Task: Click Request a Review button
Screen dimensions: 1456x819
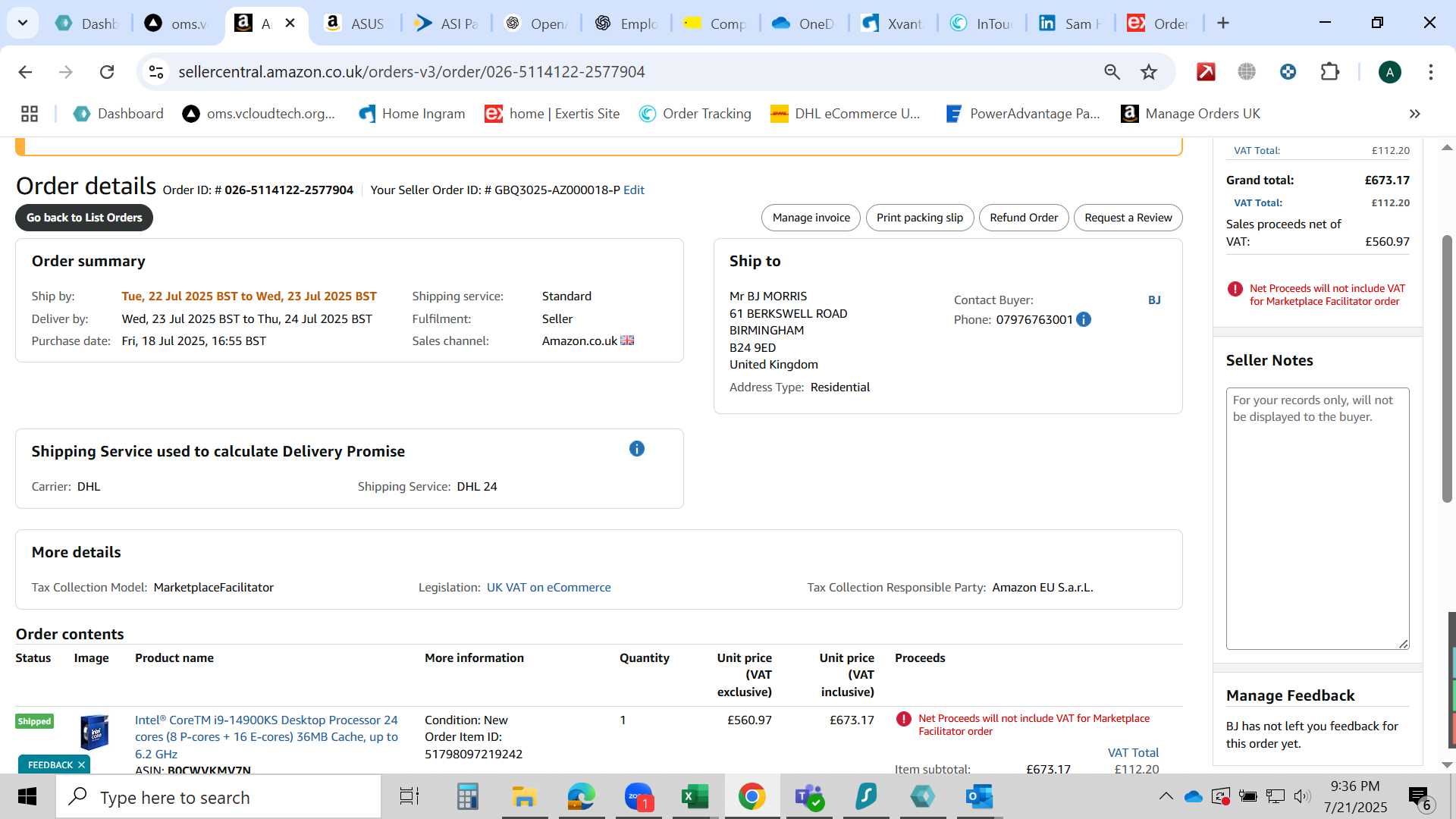Action: click(1128, 218)
